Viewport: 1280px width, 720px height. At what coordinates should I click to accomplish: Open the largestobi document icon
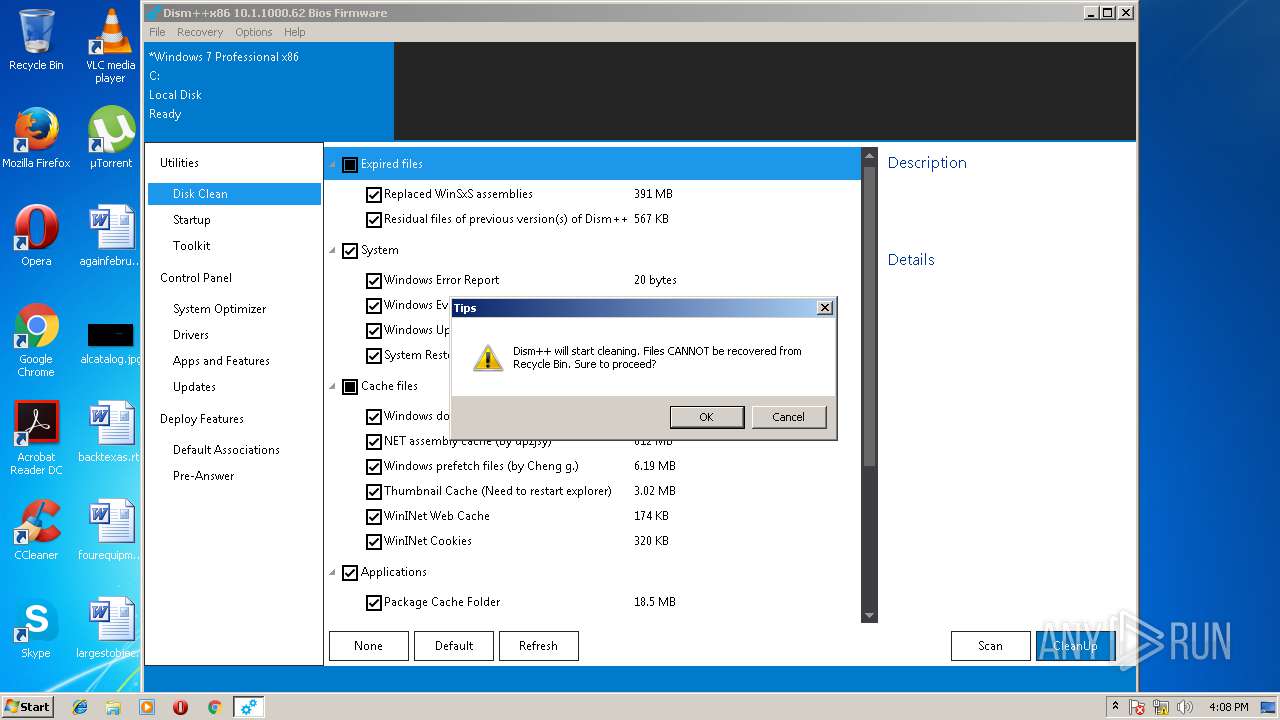[110, 628]
